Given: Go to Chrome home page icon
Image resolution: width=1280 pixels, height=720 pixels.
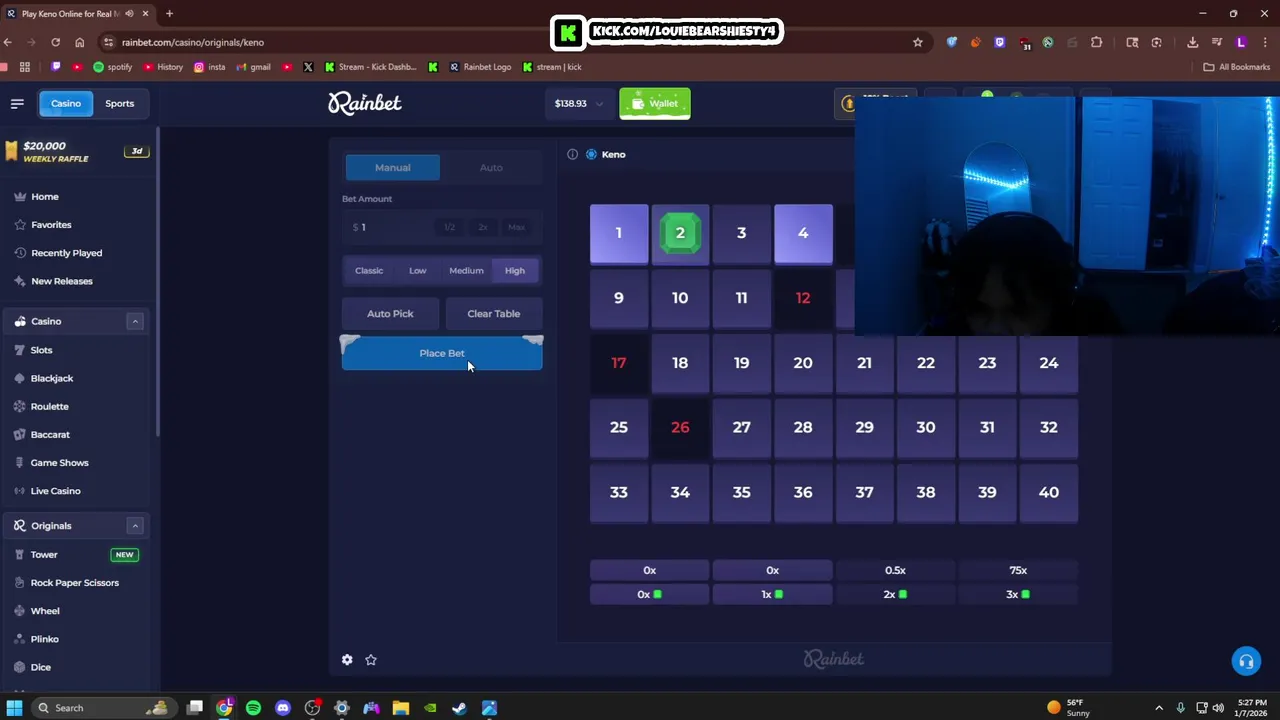Looking at the screenshot, I should (x=80, y=42).
